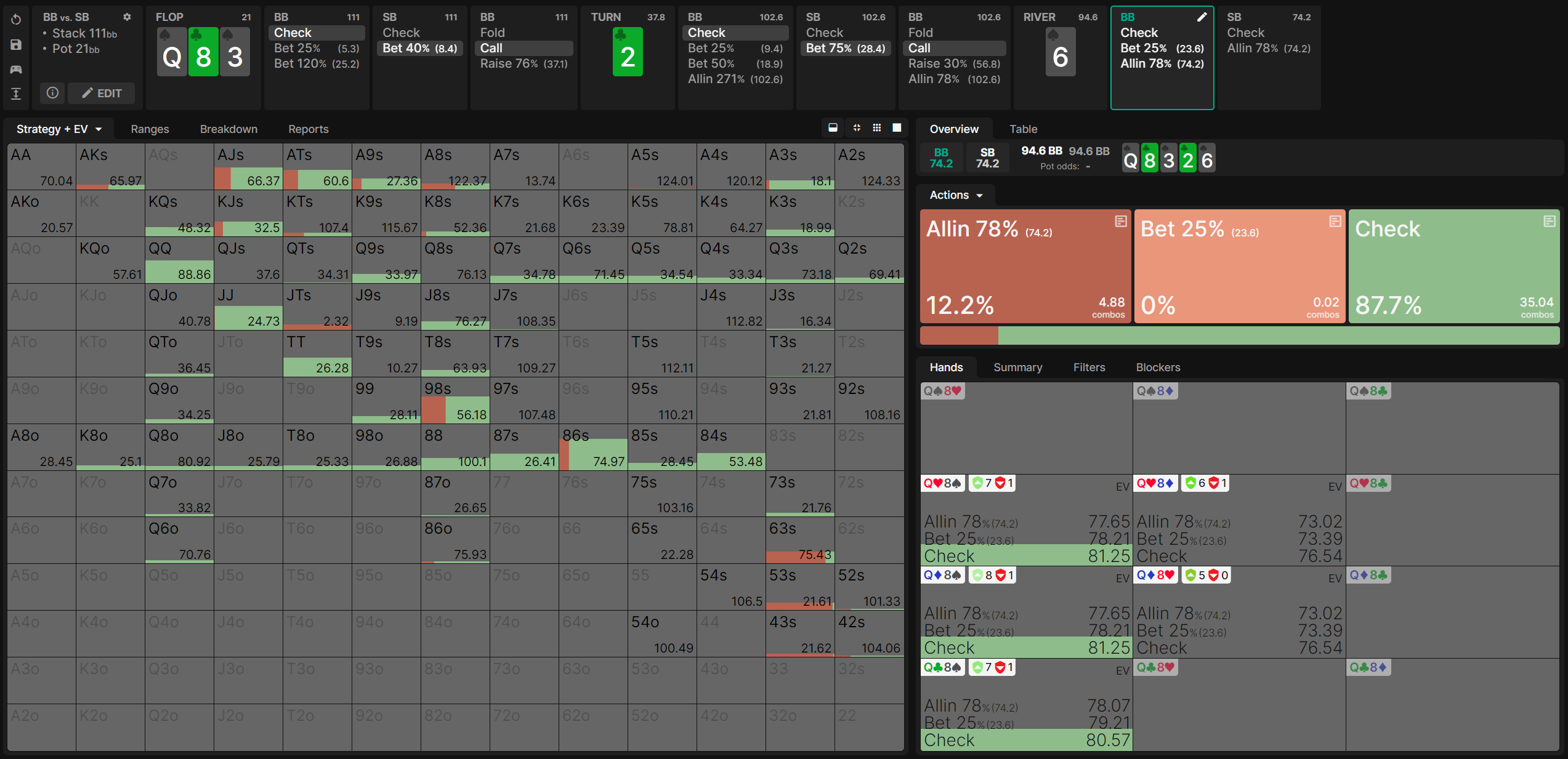Click the info circle icon beside EDIT
The height and width of the screenshot is (759, 1568).
[53, 93]
